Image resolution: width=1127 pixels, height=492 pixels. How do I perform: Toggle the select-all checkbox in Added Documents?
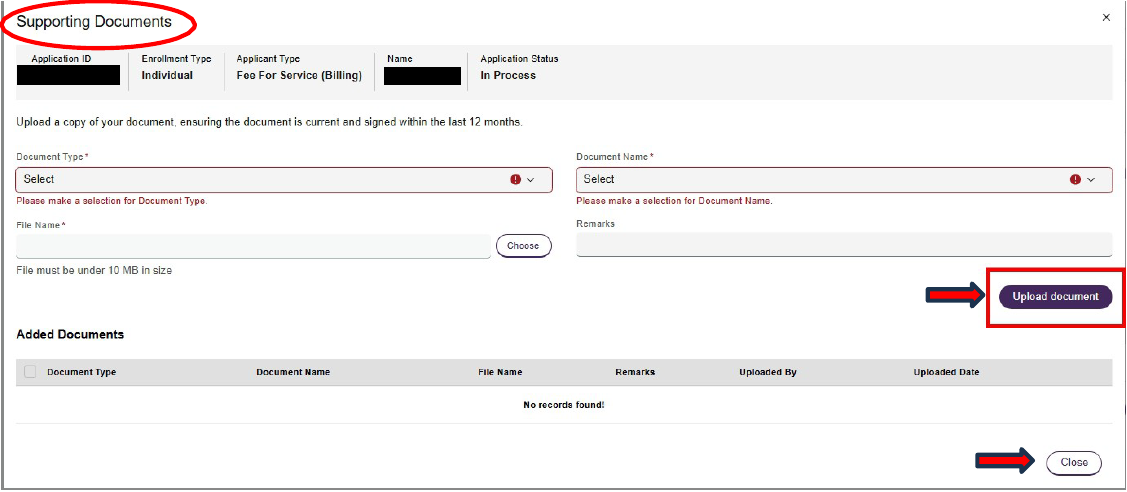[x=30, y=372]
